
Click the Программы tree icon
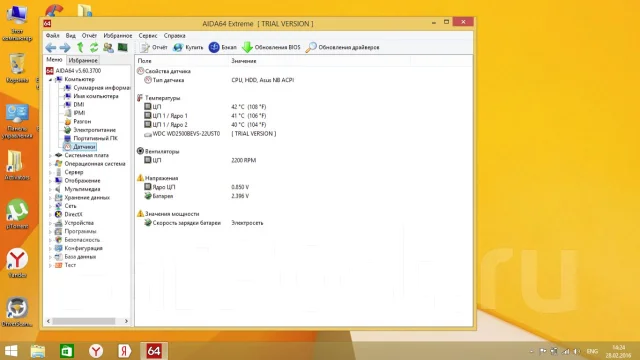(x=58, y=231)
